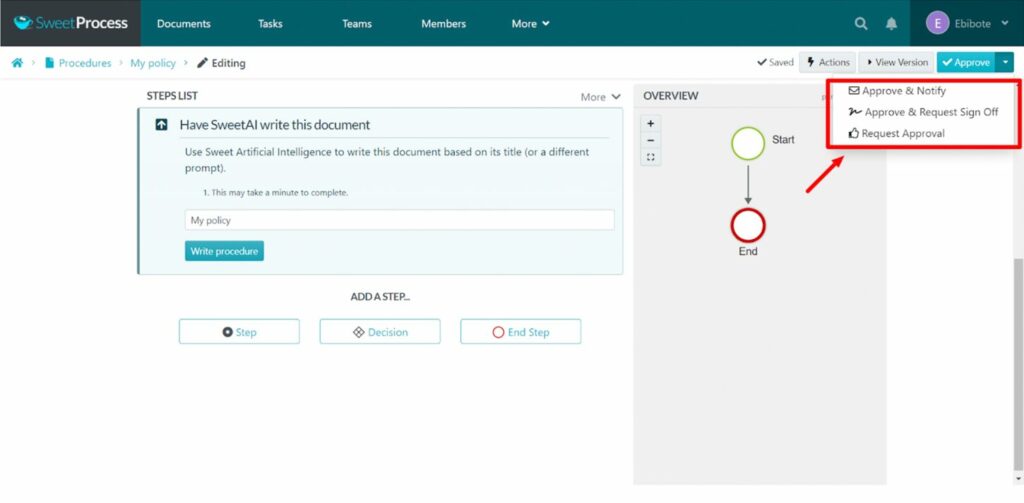Zoom out on the overview diagram
This screenshot has height=503, width=1024.
tap(651, 141)
